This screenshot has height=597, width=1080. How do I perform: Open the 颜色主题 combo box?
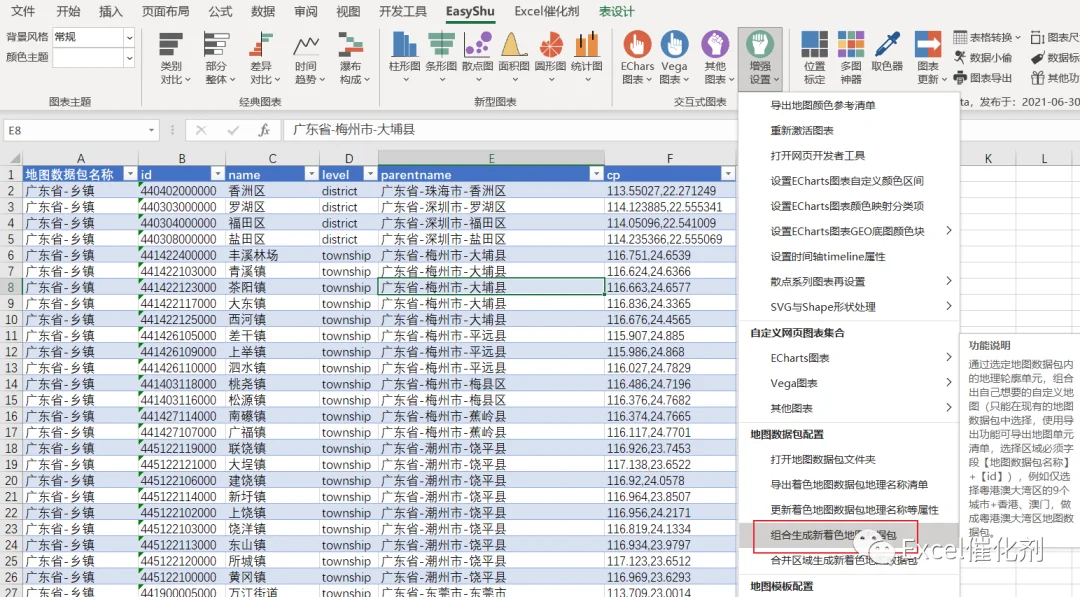pyautogui.click(x=93, y=58)
